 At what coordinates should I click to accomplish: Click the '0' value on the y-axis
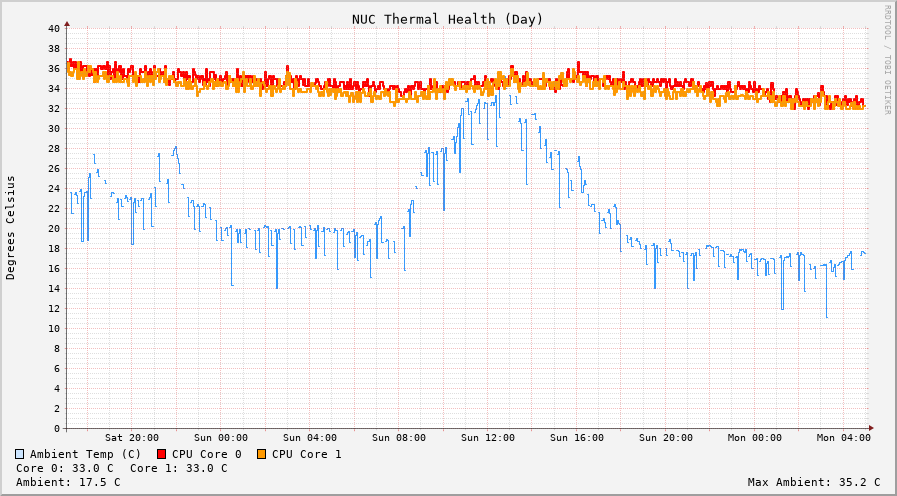(57, 428)
